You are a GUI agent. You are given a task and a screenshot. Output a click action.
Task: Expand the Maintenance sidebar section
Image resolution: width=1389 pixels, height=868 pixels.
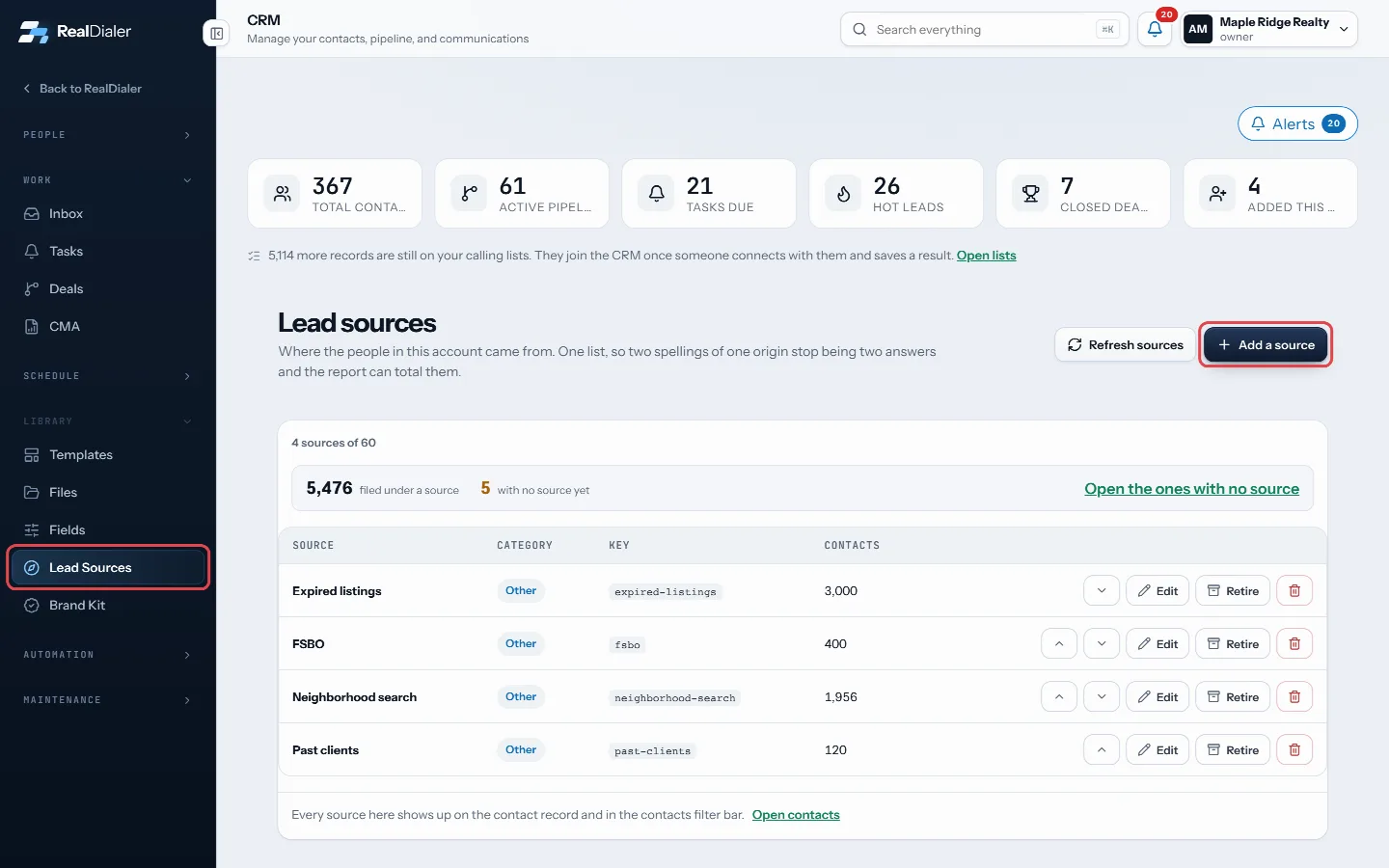coord(107,700)
